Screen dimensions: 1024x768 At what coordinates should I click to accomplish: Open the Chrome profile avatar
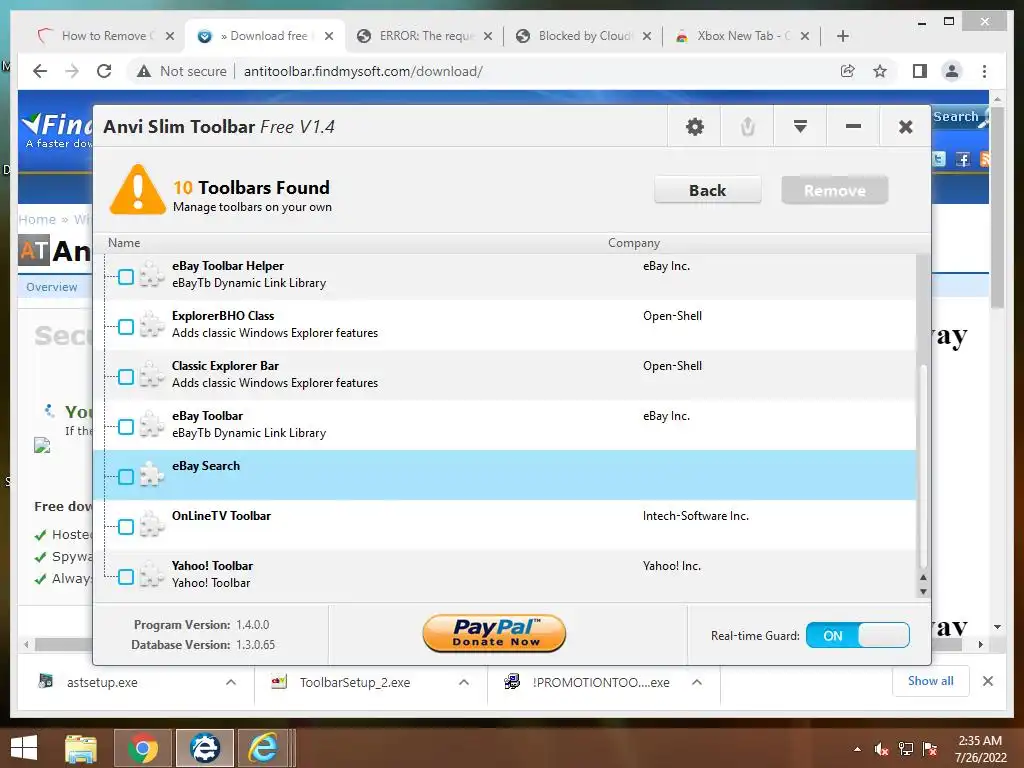[952, 71]
